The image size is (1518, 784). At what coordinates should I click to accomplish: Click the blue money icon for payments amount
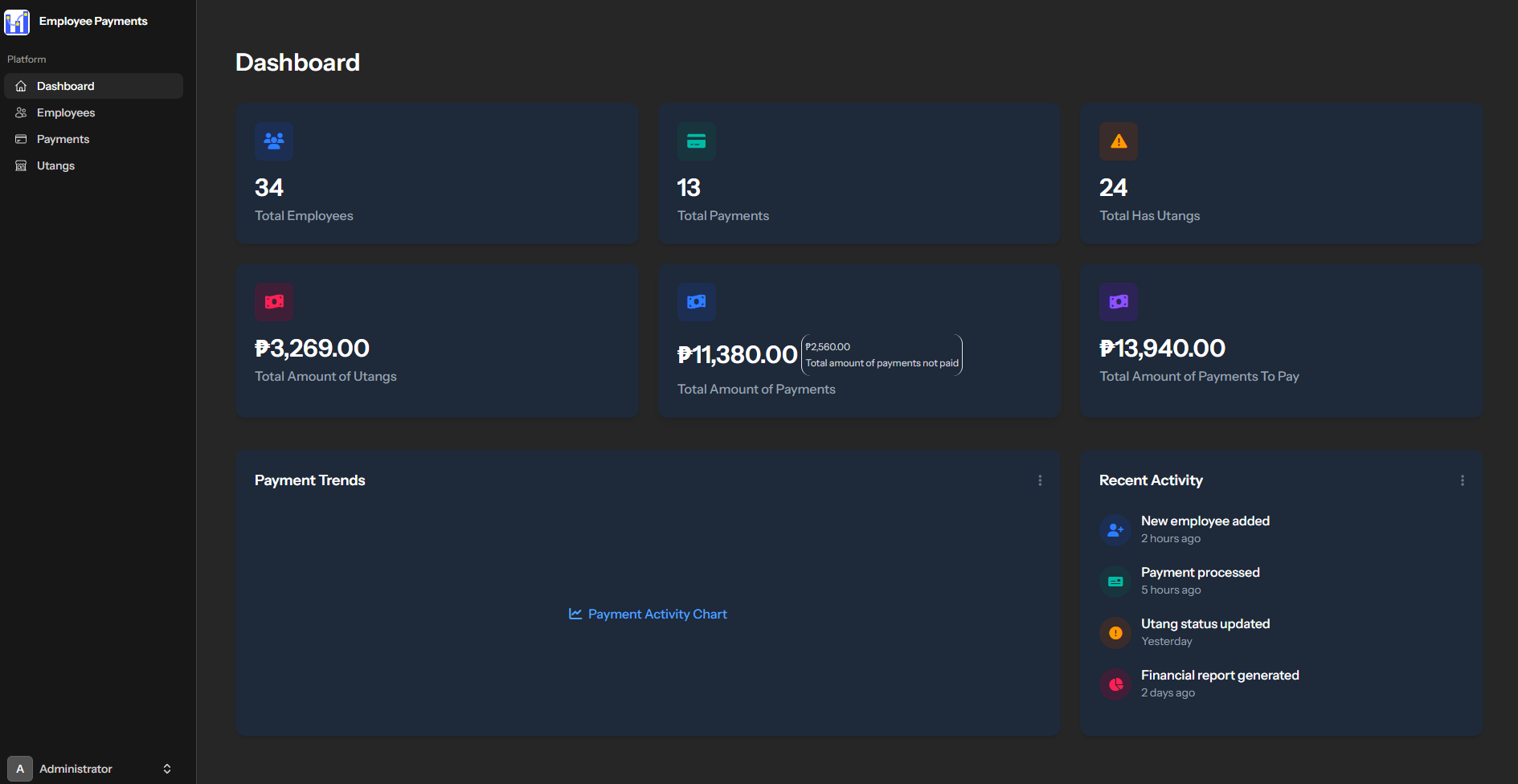point(696,302)
